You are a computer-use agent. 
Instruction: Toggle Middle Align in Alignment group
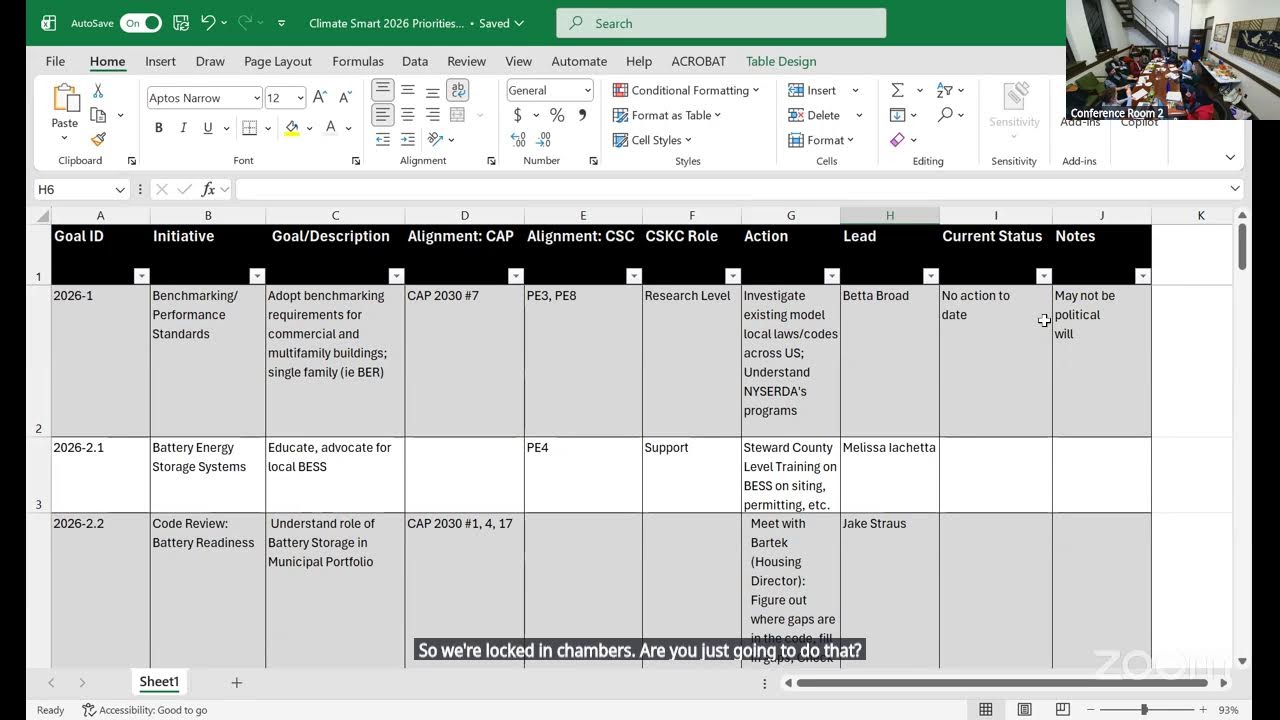tap(408, 90)
